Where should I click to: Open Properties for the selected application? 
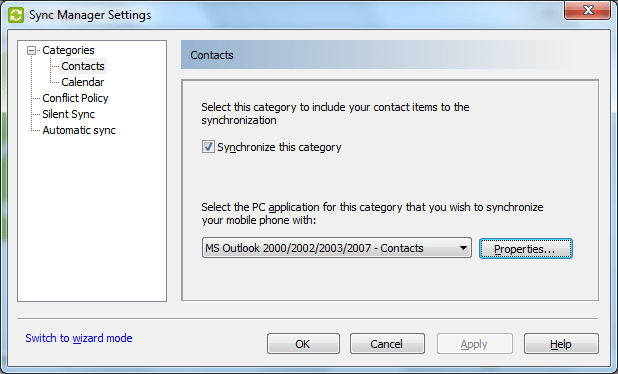point(526,249)
